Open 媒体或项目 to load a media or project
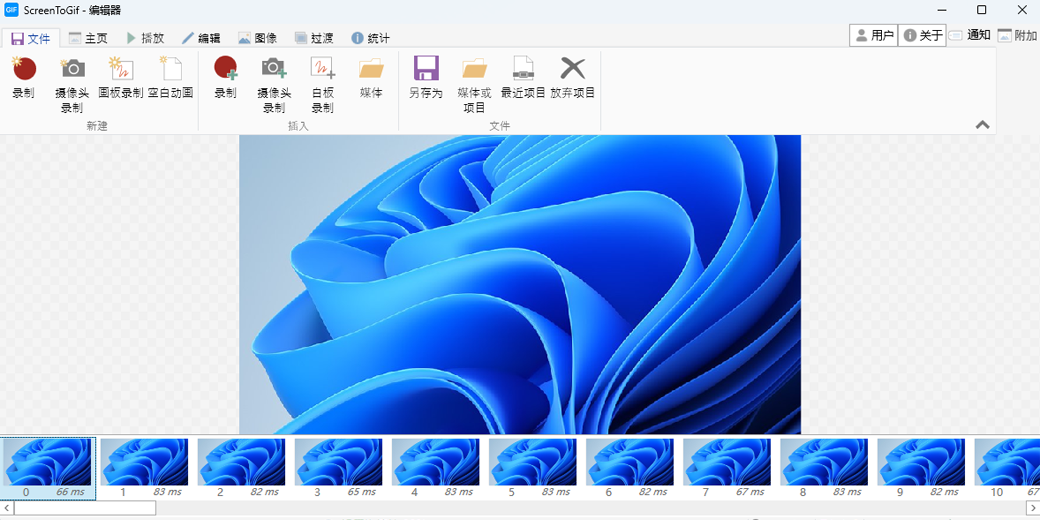 tap(474, 84)
